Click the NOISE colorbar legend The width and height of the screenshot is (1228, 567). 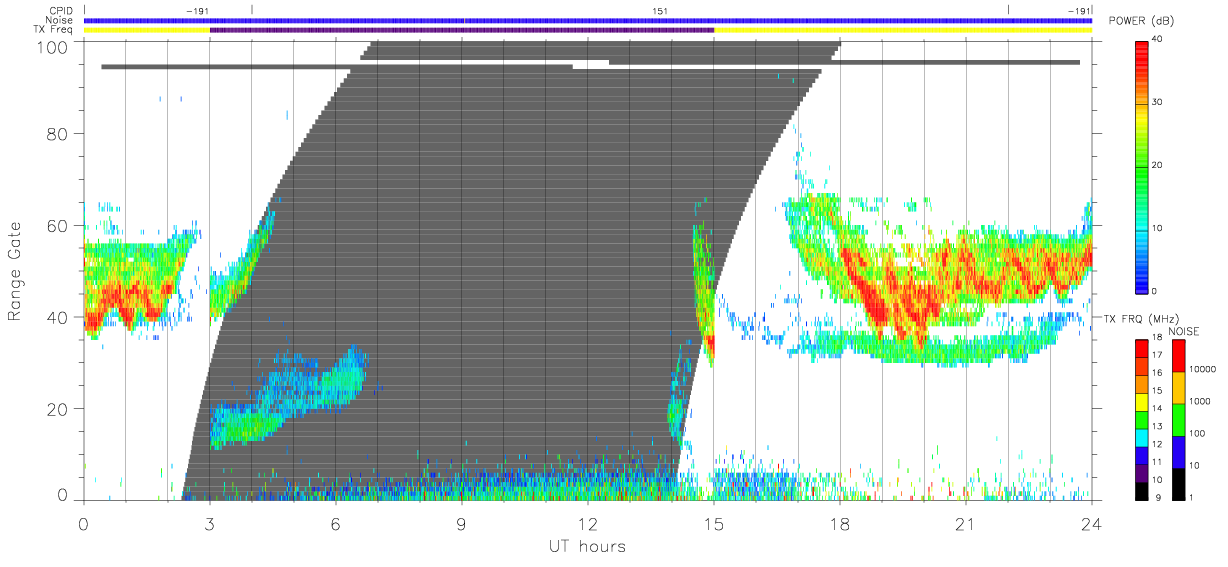(1180, 419)
